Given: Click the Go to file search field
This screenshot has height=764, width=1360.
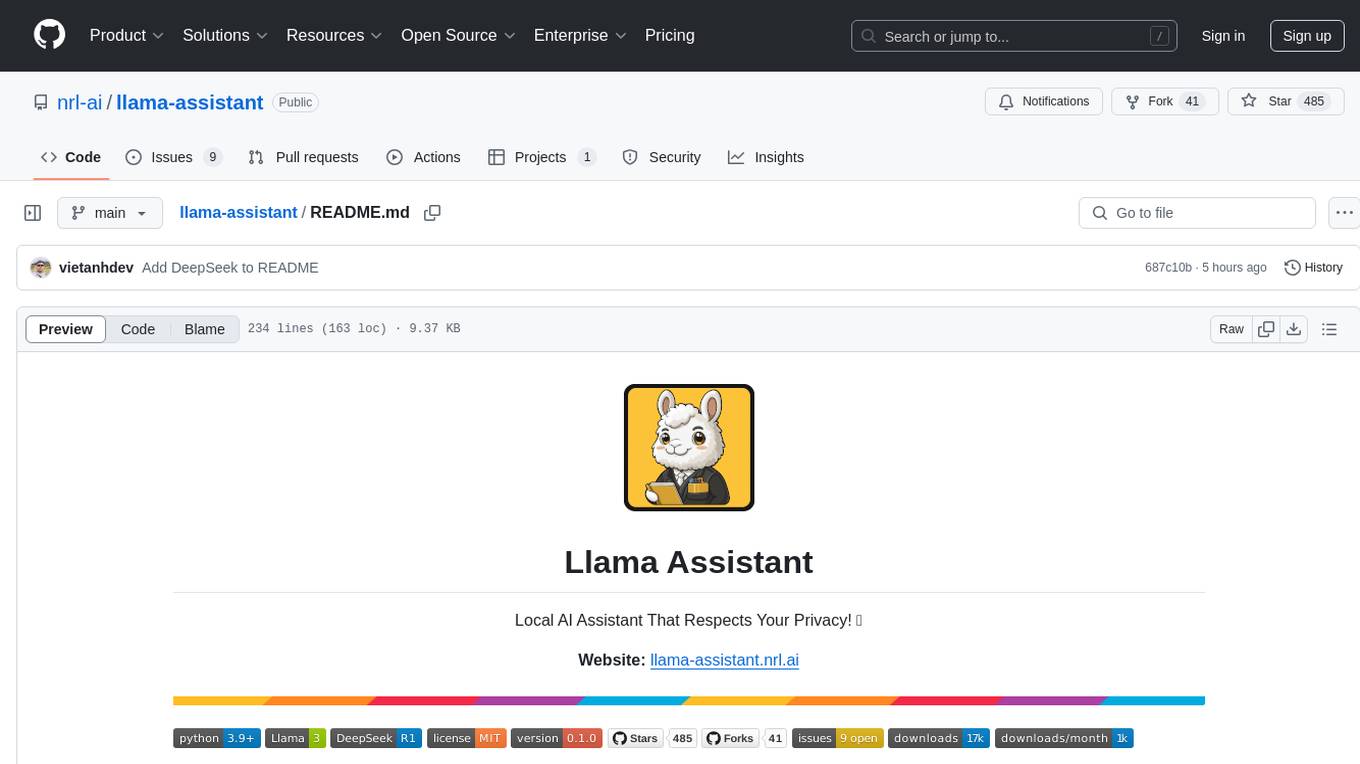Looking at the screenshot, I should (x=1197, y=213).
